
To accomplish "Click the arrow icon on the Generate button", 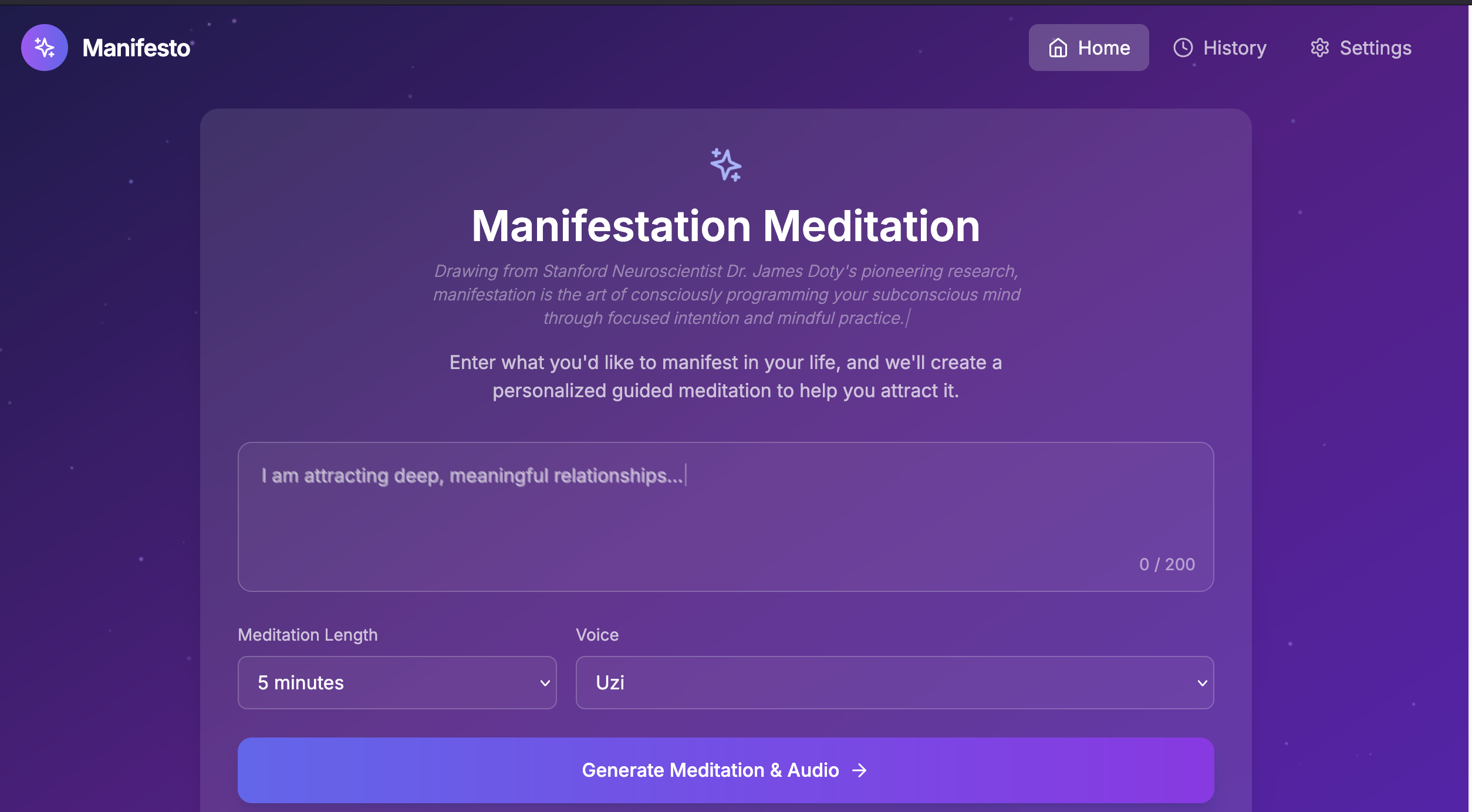I will 859,770.
